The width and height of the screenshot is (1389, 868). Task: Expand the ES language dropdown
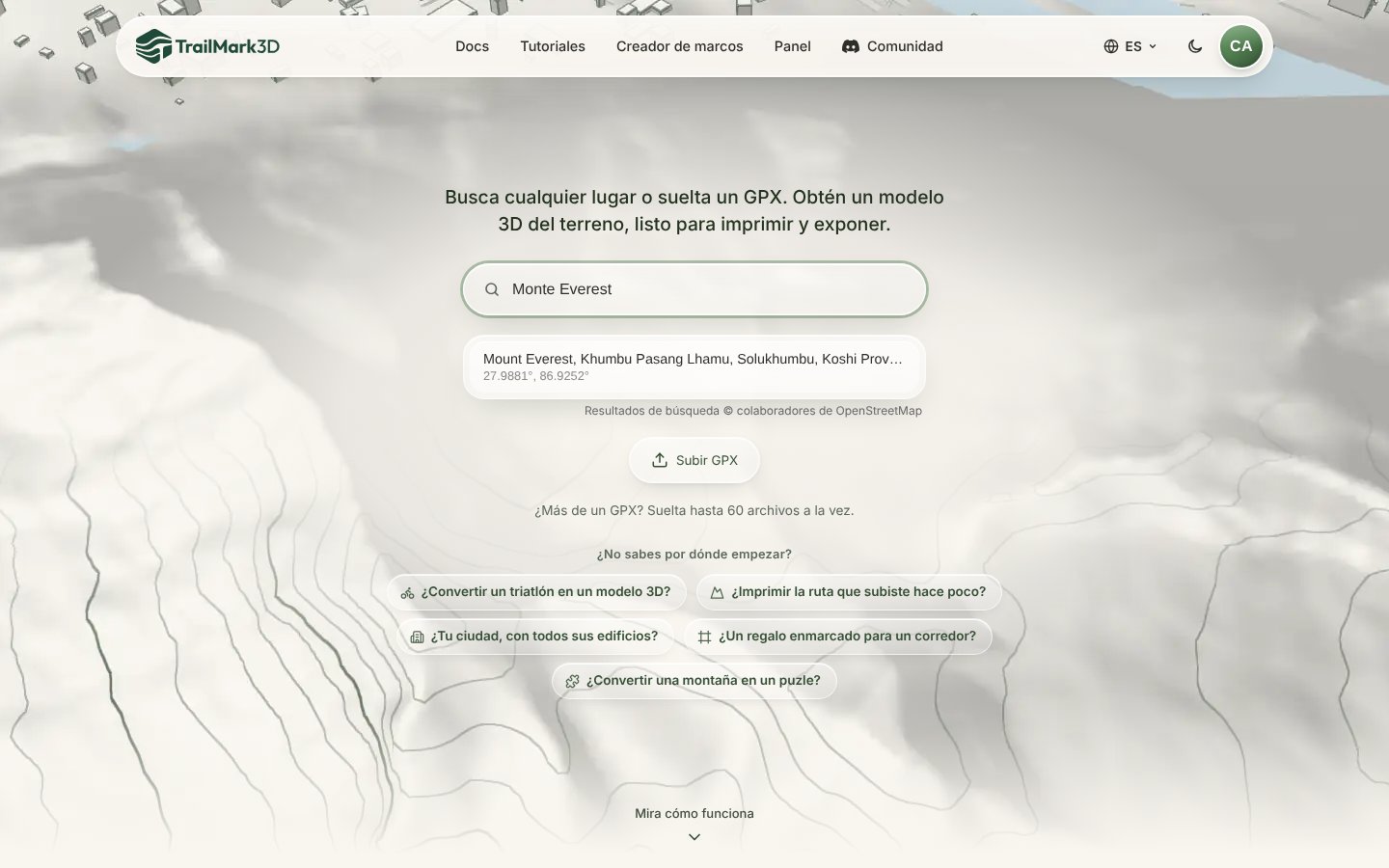1130,46
